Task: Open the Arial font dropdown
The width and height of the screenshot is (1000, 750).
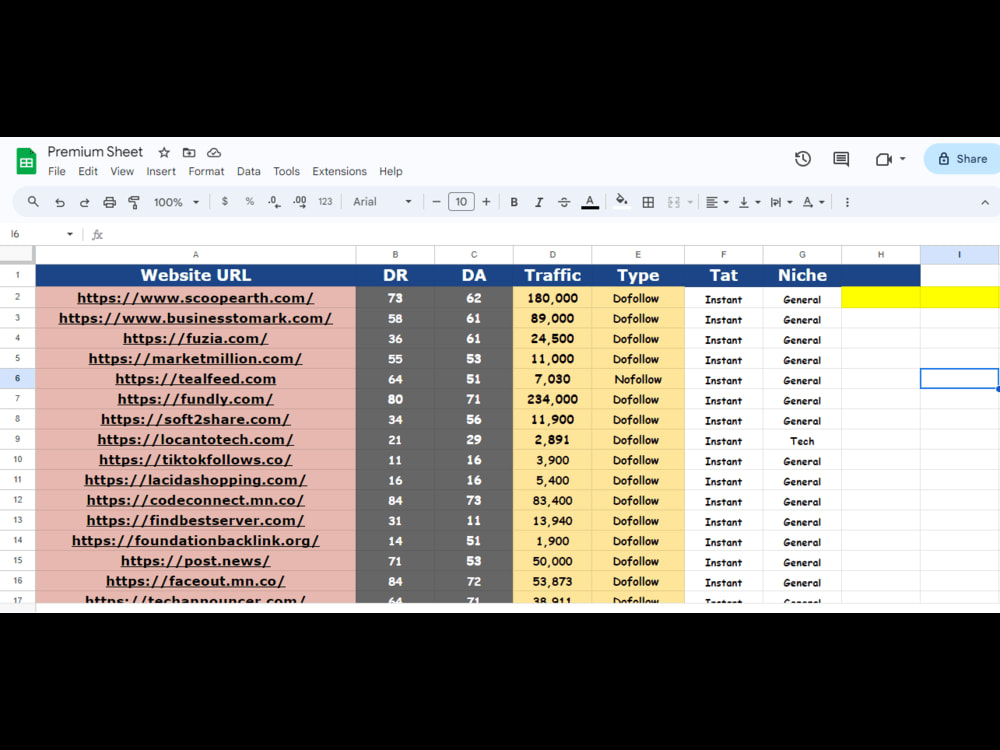Action: point(382,202)
